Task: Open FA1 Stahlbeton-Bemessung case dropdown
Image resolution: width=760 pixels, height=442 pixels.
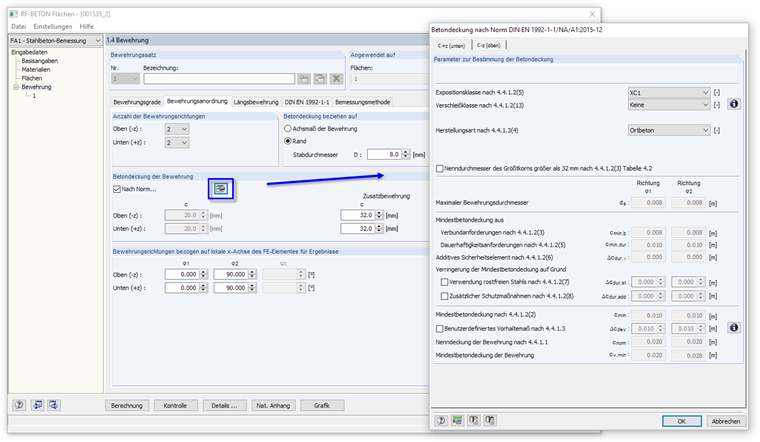Action: tap(56, 41)
